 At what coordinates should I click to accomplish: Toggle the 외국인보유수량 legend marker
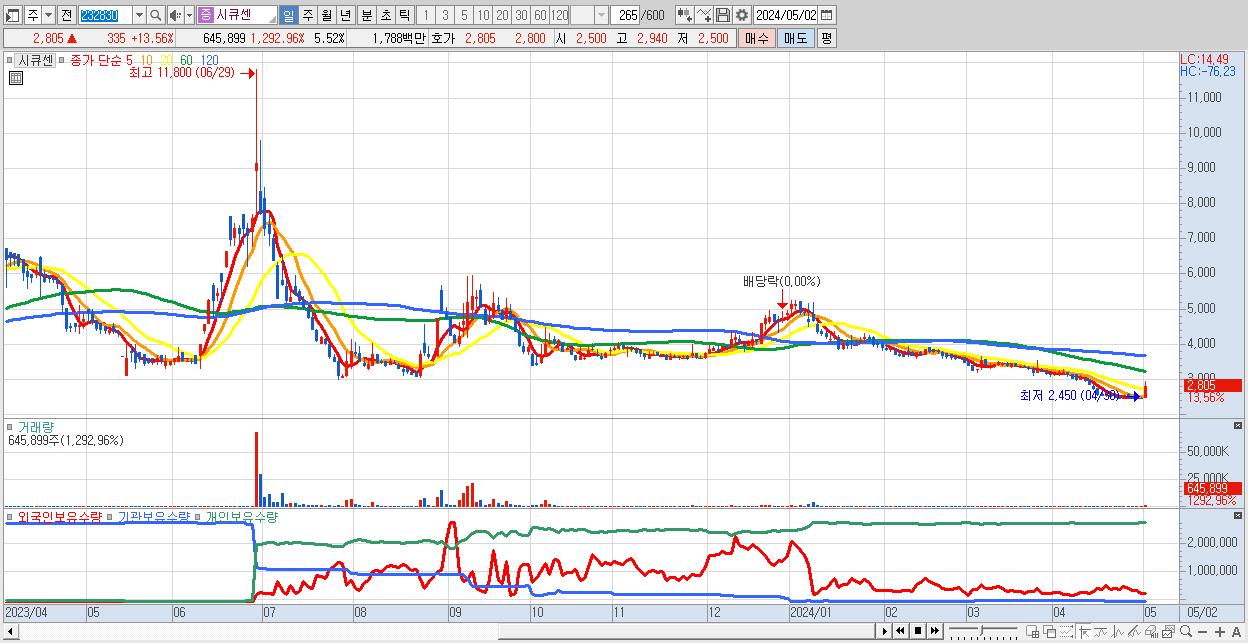[10, 516]
